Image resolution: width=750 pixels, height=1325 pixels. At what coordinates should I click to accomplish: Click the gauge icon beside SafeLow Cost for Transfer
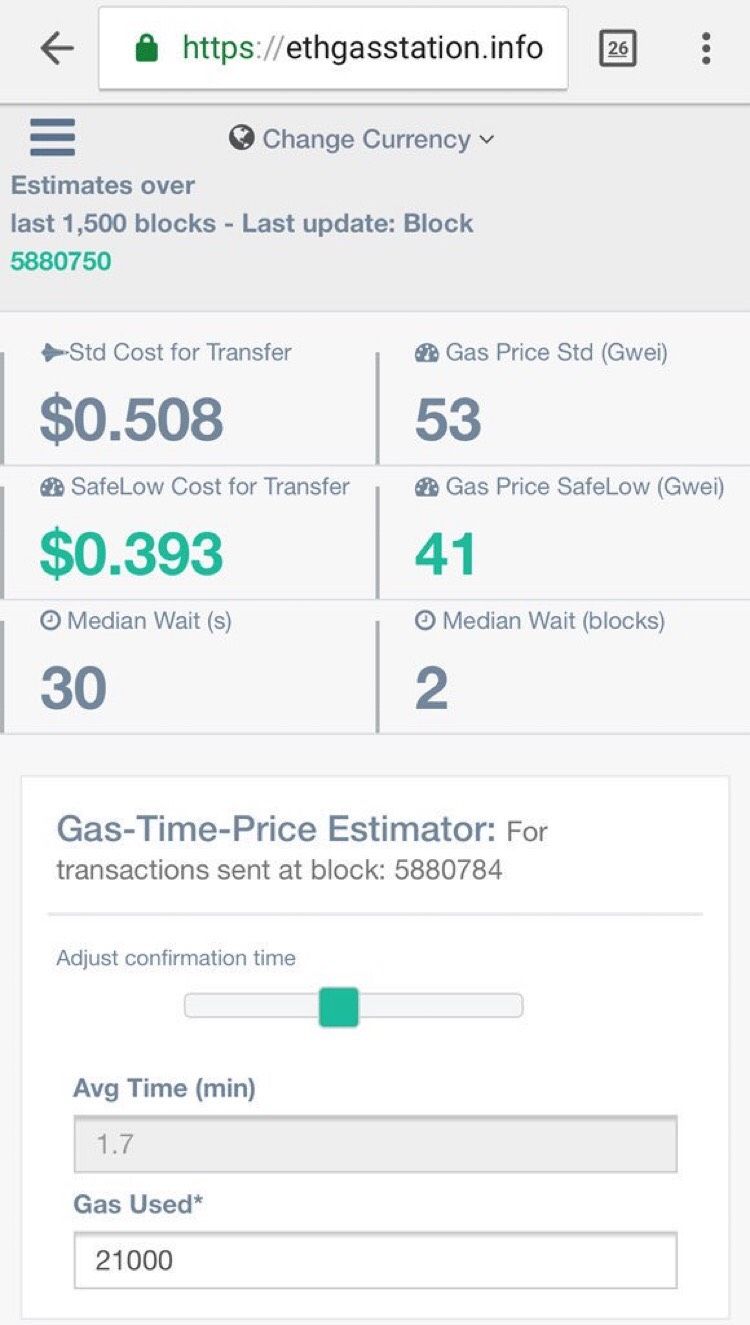coord(52,487)
